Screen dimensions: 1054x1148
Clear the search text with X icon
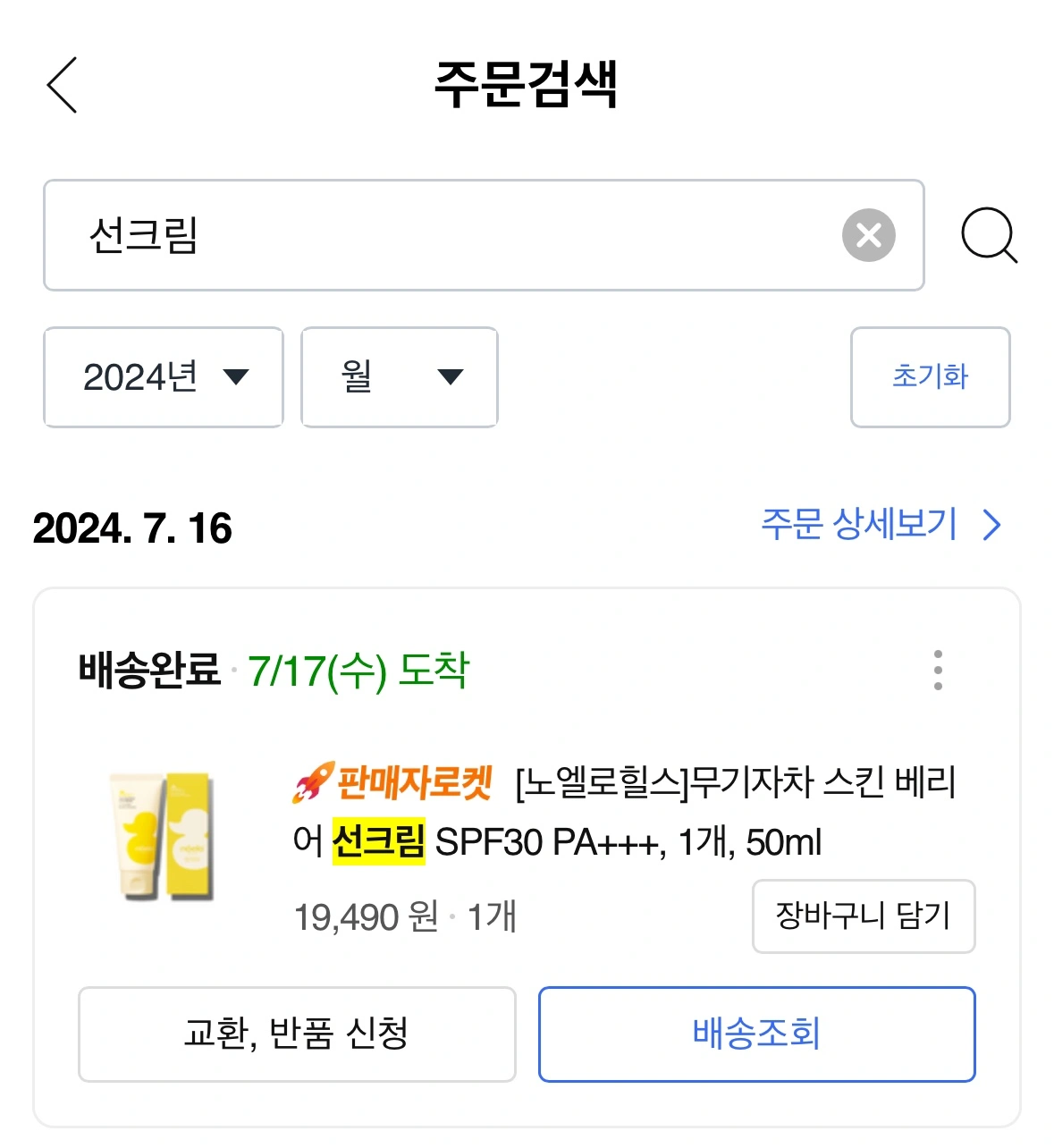(x=868, y=235)
